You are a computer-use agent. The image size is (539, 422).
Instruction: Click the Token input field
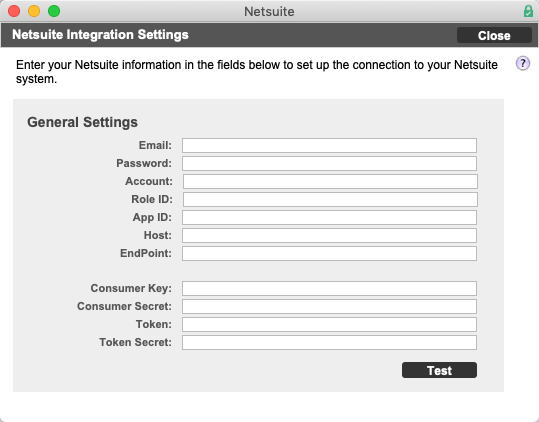point(329,324)
